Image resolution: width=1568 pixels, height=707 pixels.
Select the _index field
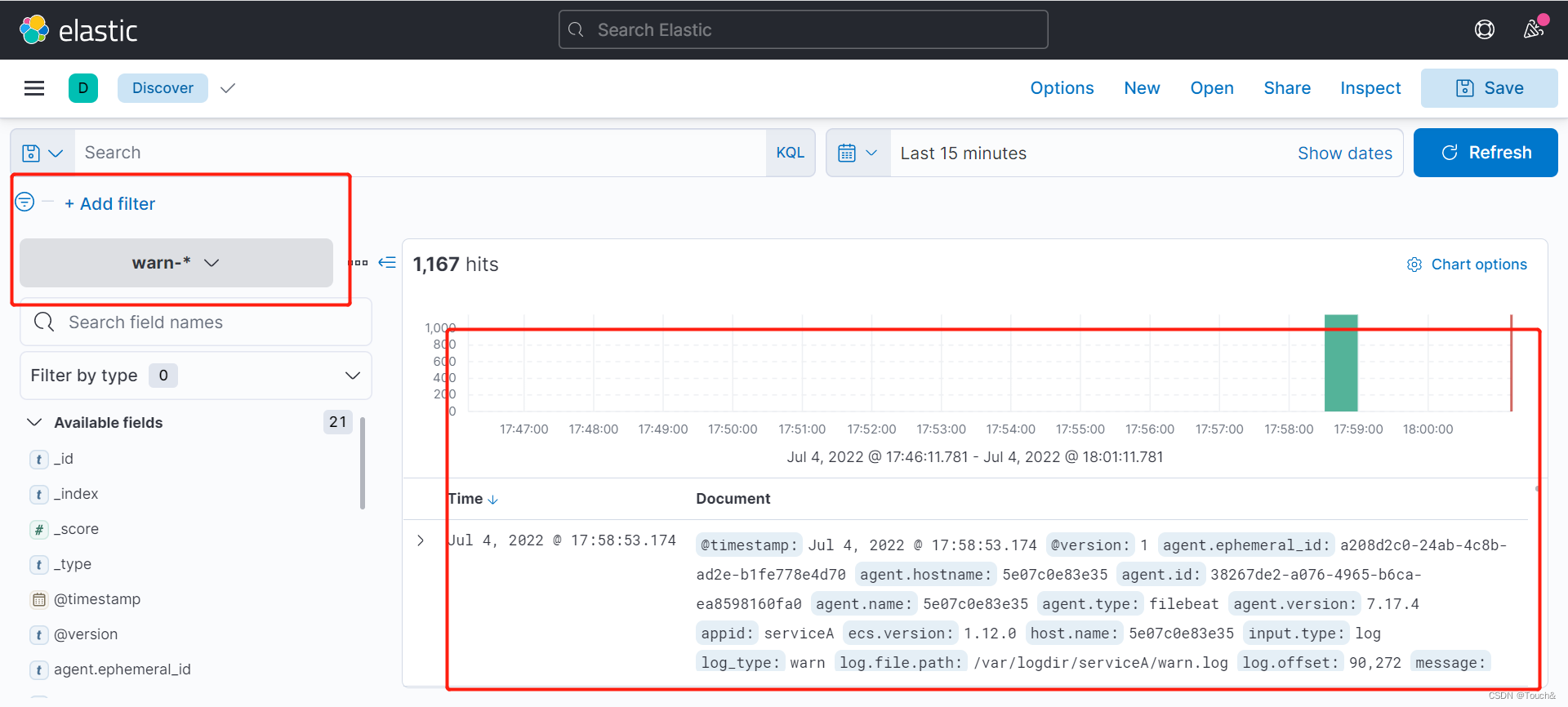pos(76,494)
